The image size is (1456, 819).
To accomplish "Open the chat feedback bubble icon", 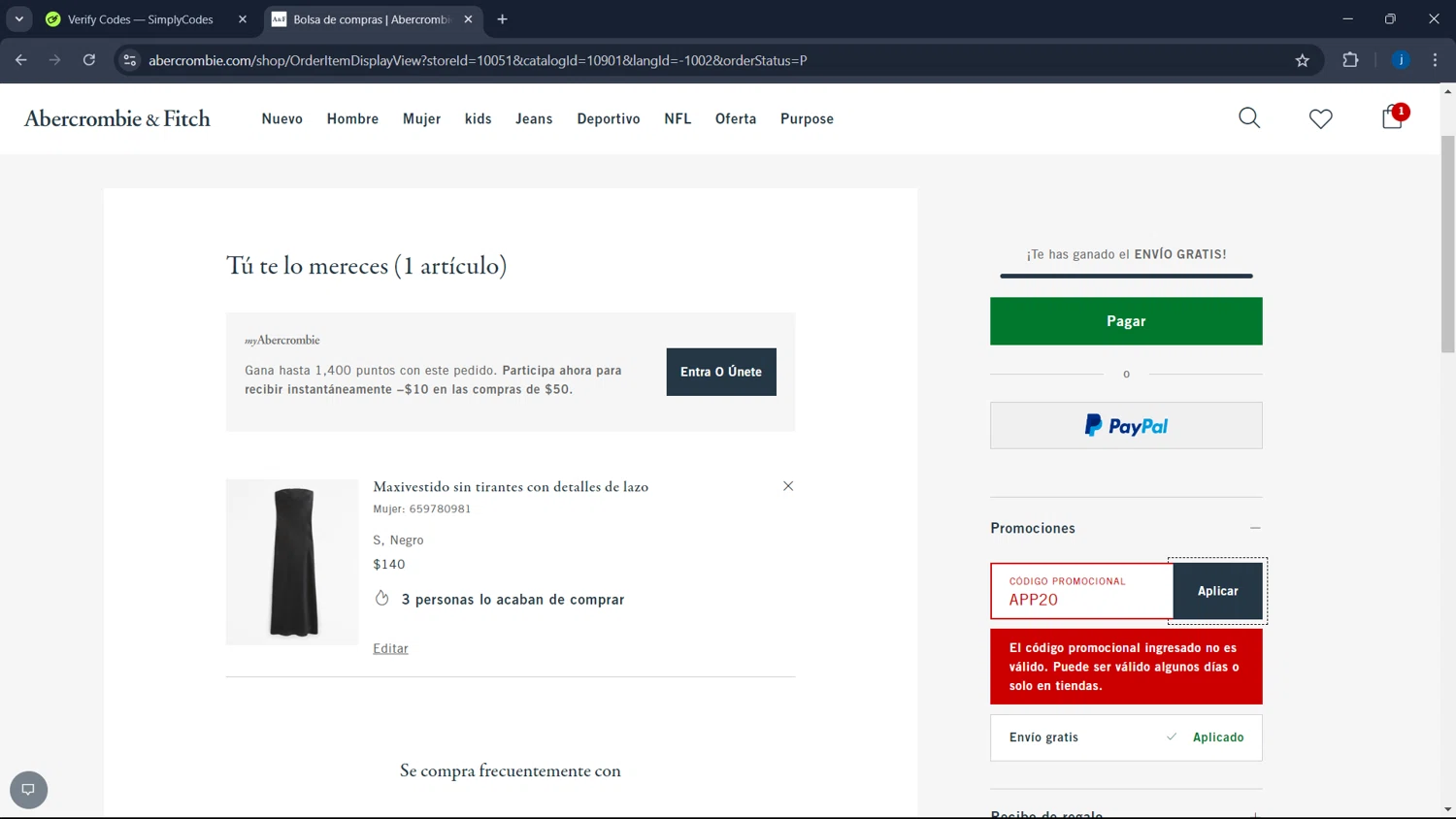I will [28, 790].
